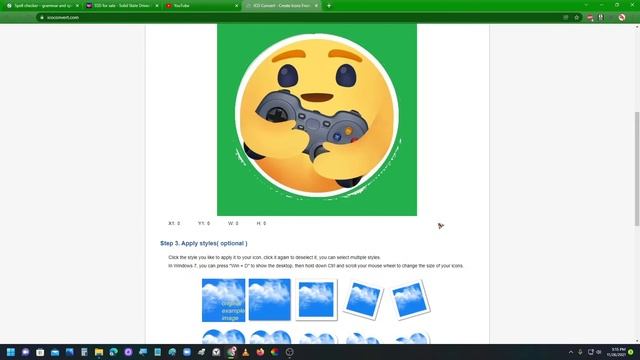Viewport: 640px width, 360px height.
Task: Click the Y1 coordinate value
Action: [x=204, y=223]
